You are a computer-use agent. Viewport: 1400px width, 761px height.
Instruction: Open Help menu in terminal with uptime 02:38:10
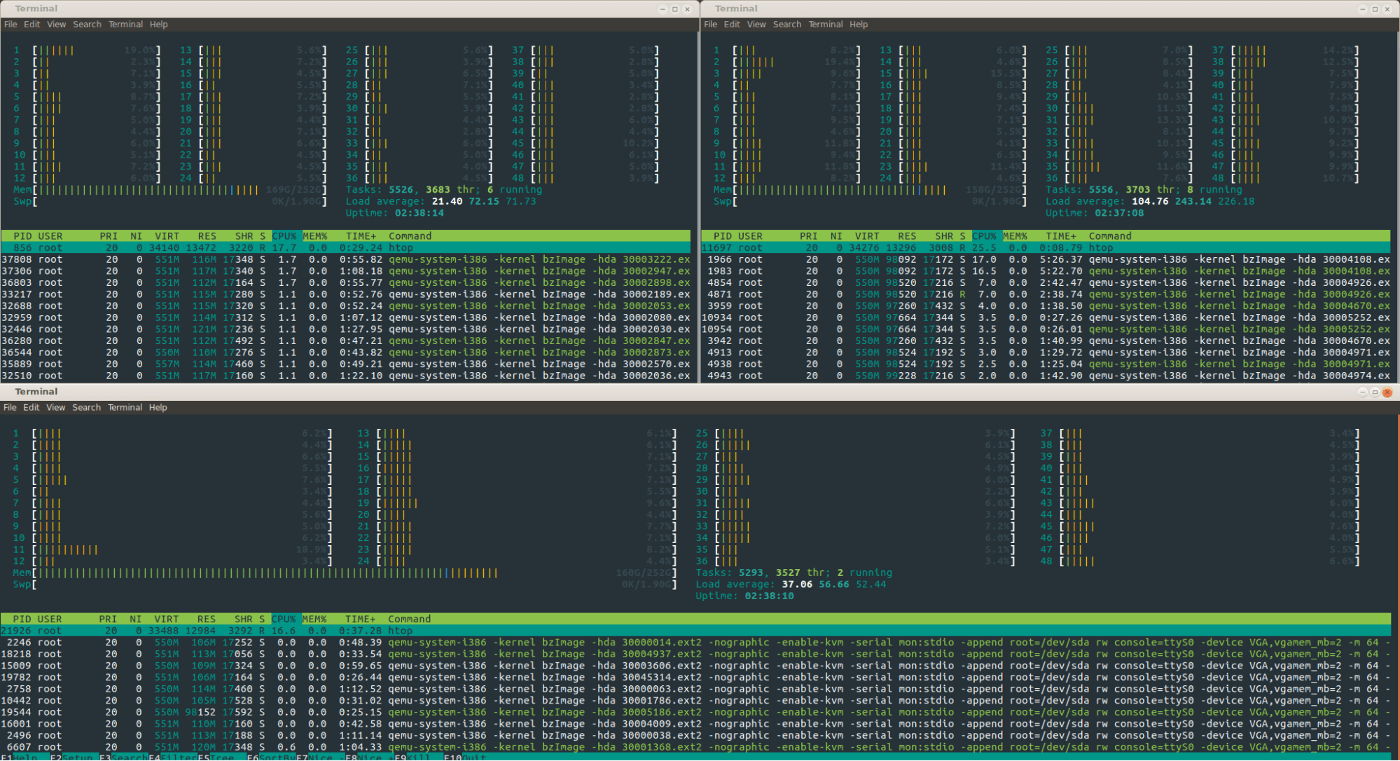(x=158, y=407)
